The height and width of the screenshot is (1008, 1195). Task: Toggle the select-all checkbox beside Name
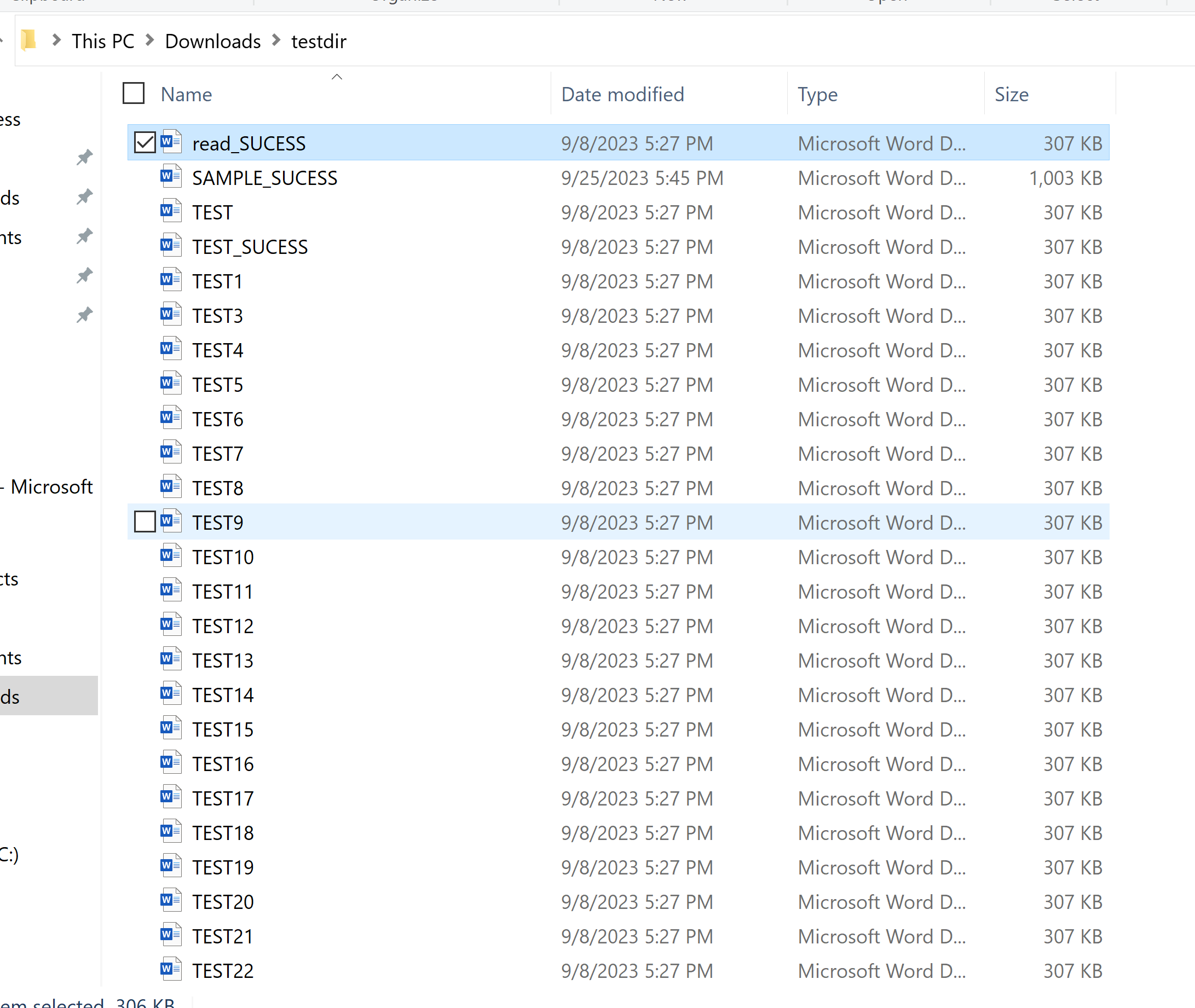click(133, 93)
